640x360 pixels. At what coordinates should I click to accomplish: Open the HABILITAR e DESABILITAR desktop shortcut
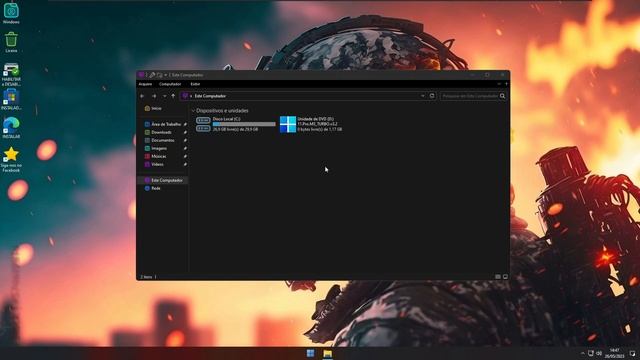coord(11,74)
